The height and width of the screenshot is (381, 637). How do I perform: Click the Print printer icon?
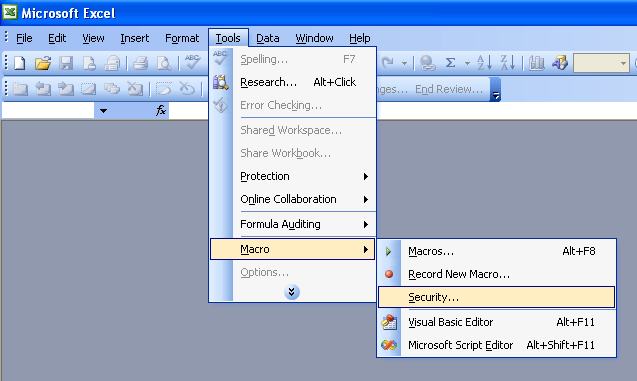(141, 63)
